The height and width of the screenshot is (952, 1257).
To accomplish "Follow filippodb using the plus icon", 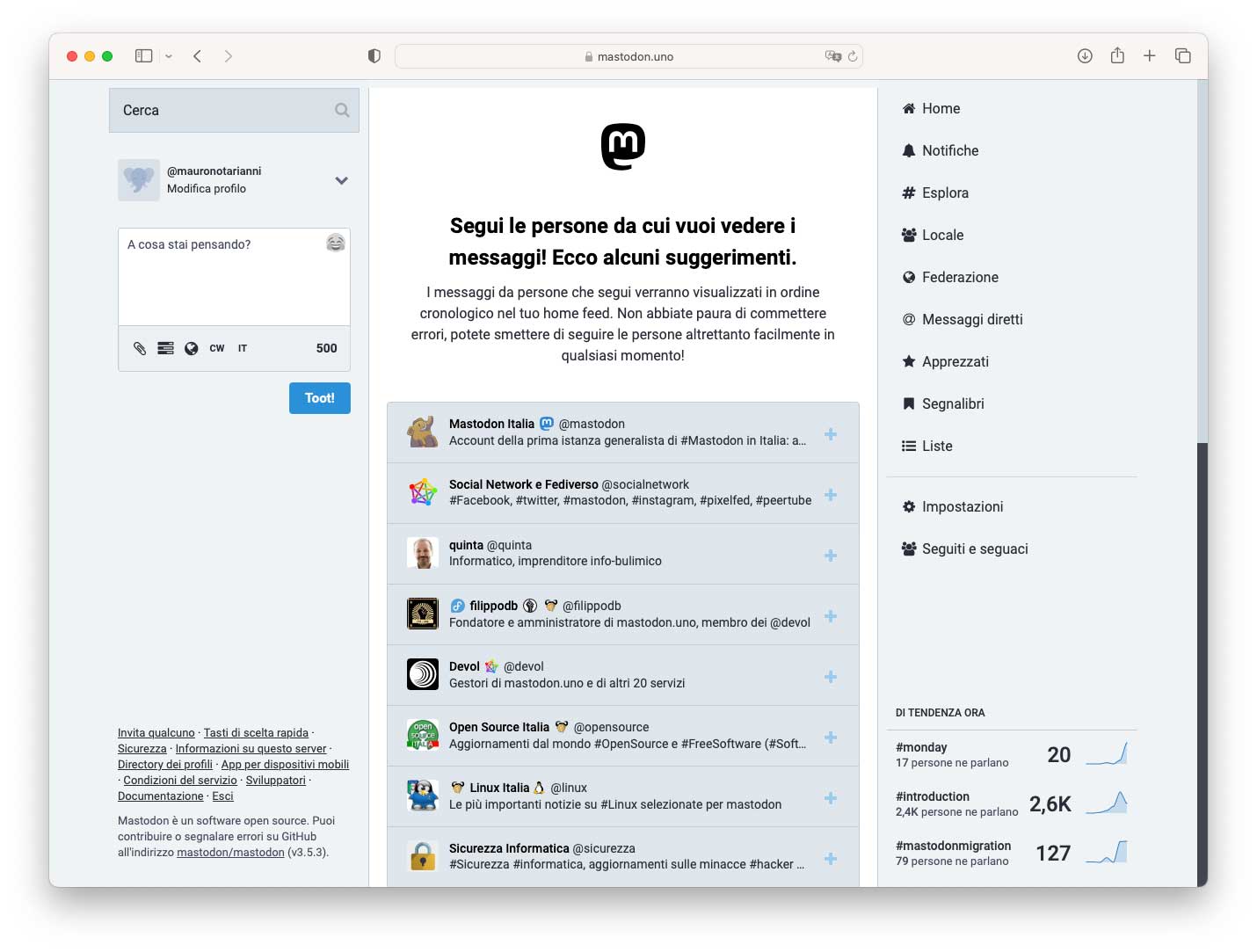I will coord(831,616).
